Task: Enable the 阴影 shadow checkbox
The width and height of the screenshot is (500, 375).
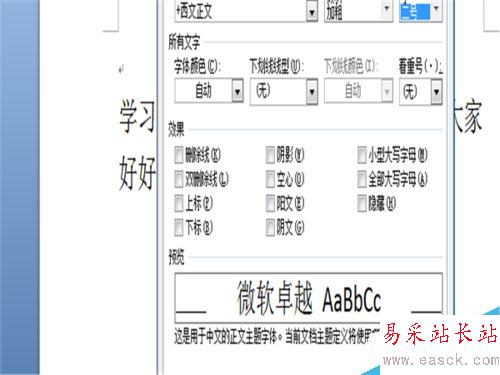Action: (270, 155)
